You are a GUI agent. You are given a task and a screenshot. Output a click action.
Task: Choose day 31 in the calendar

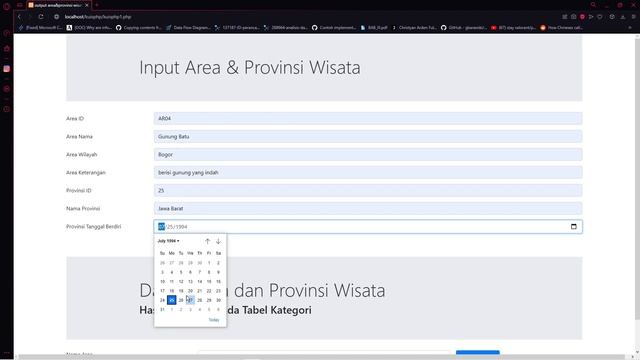coord(162,309)
